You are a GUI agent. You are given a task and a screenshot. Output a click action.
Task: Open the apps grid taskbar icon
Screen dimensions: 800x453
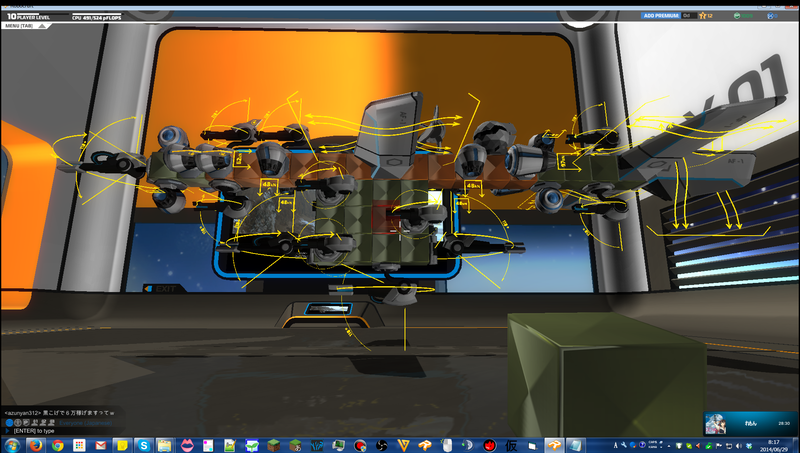(79, 445)
